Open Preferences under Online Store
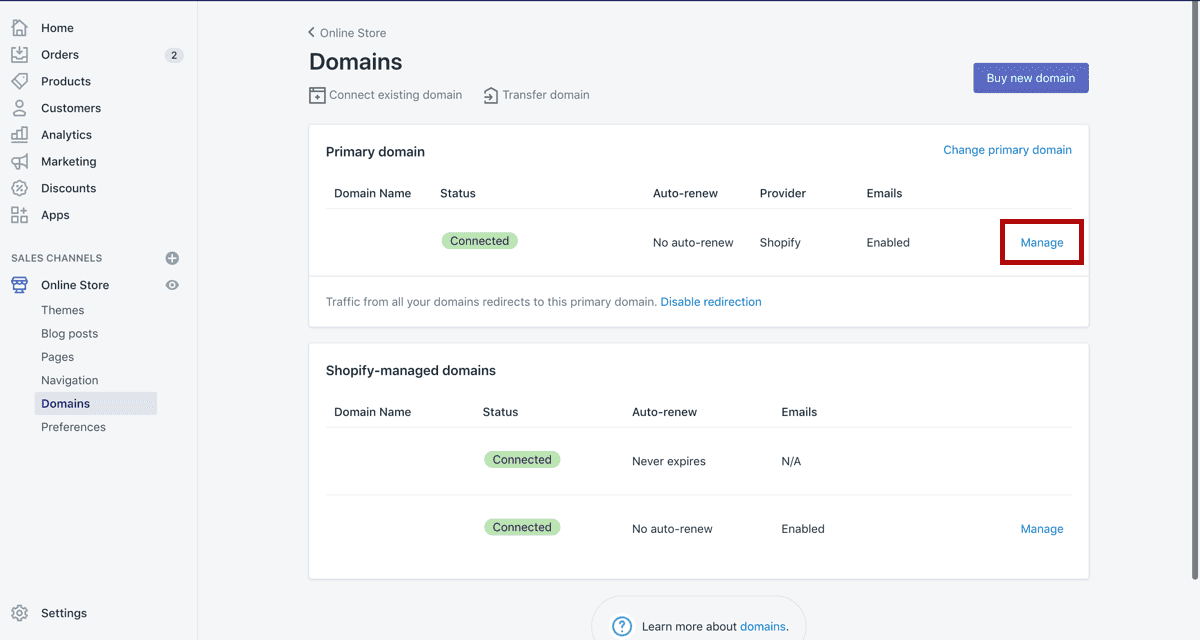This screenshot has height=640, width=1200. pyautogui.click(x=73, y=427)
